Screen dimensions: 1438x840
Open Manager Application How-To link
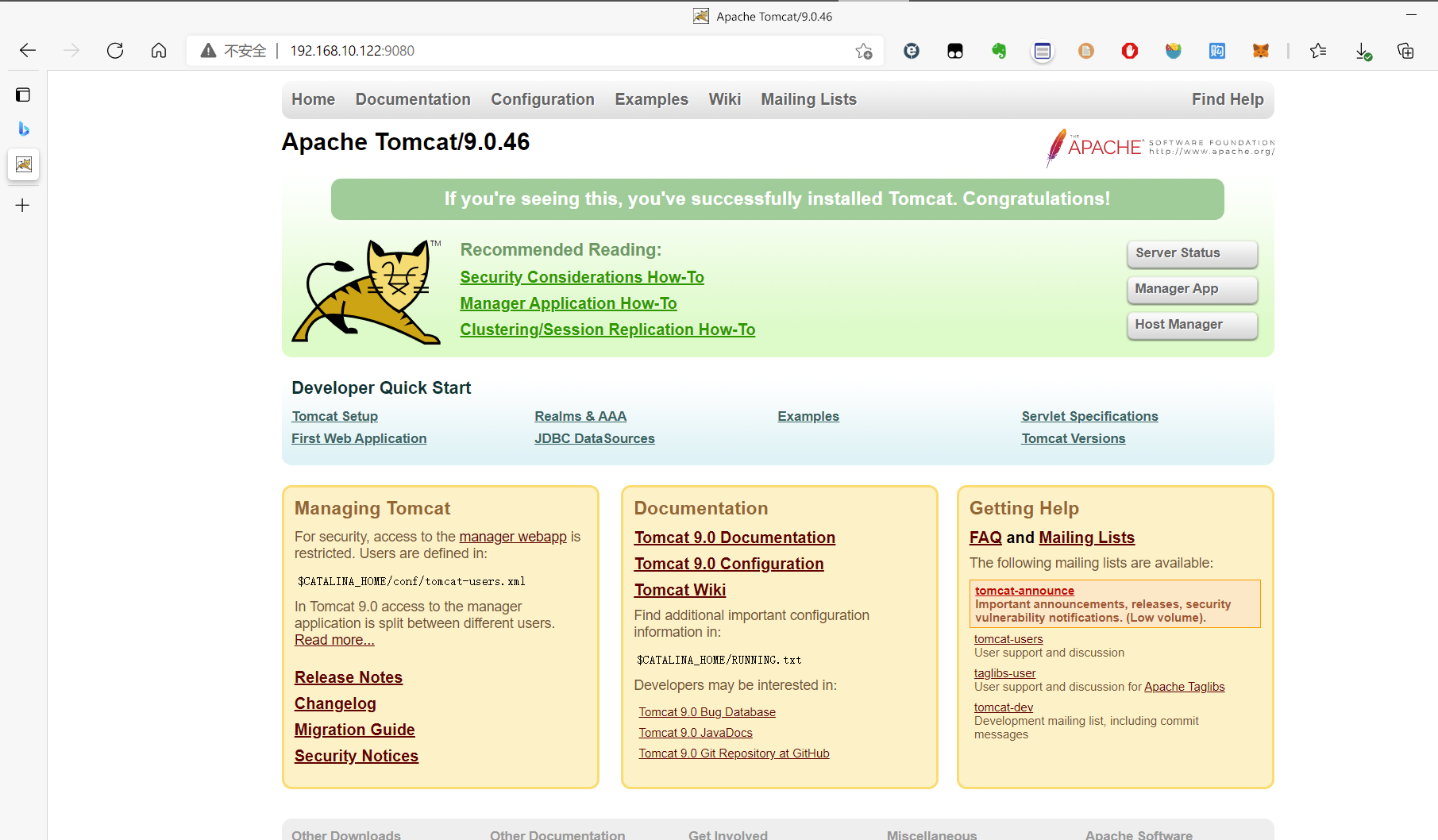point(569,303)
